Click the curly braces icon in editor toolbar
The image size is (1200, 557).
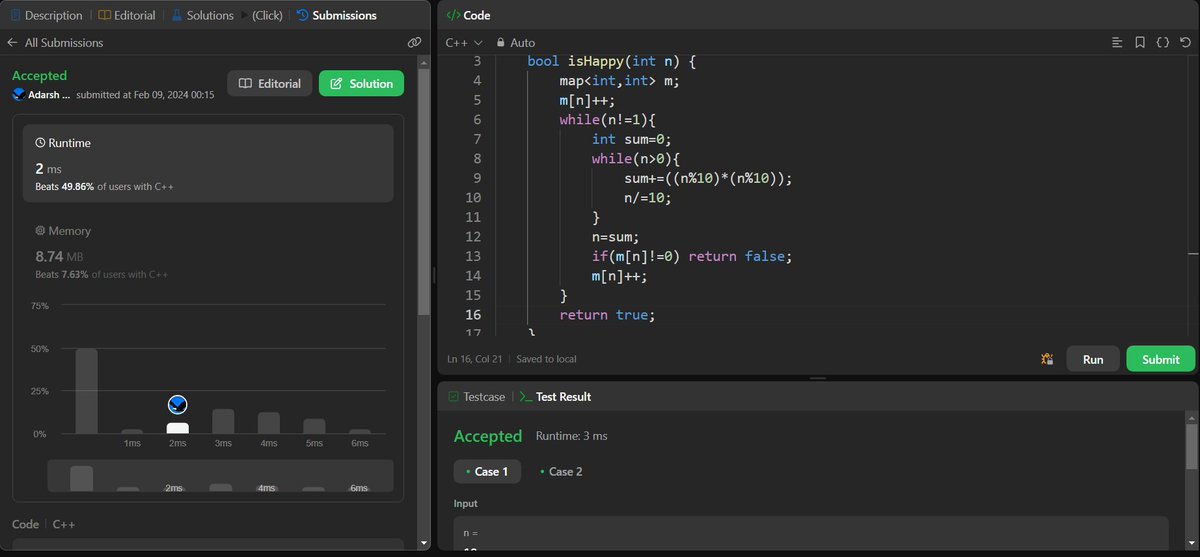1162,43
